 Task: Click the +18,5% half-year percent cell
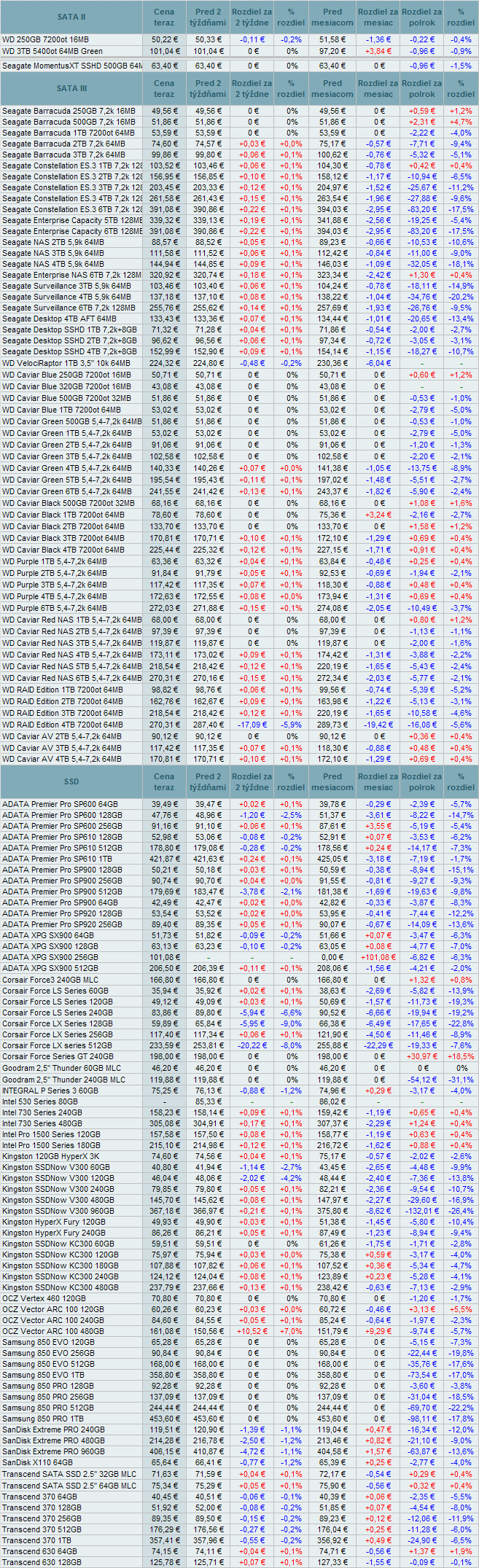460,1056
